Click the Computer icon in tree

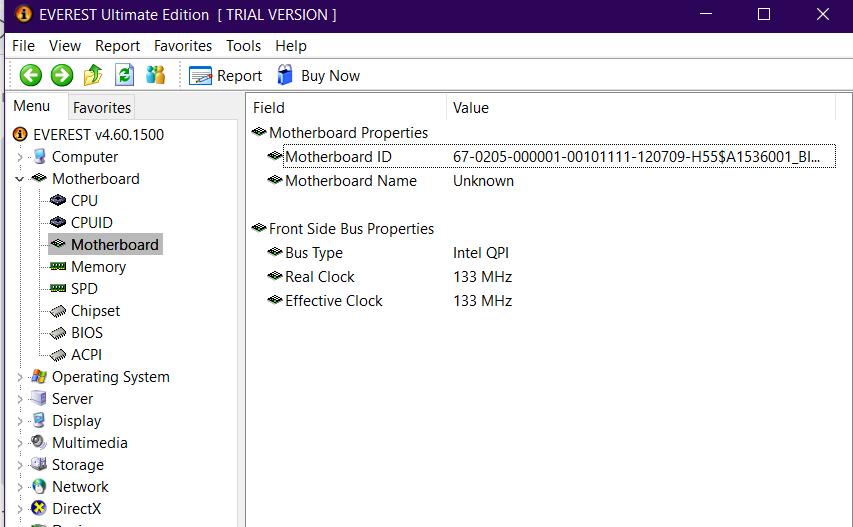[39, 157]
